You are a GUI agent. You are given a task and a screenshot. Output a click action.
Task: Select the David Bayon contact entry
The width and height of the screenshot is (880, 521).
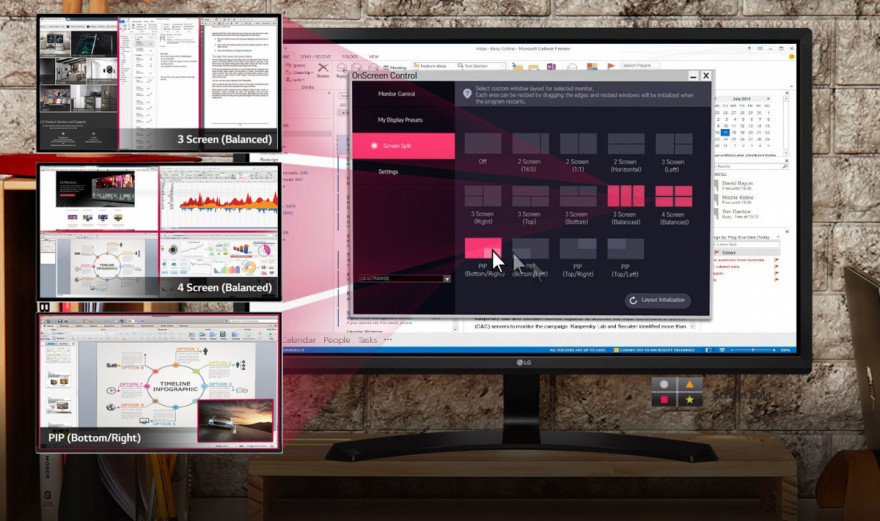[736, 185]
